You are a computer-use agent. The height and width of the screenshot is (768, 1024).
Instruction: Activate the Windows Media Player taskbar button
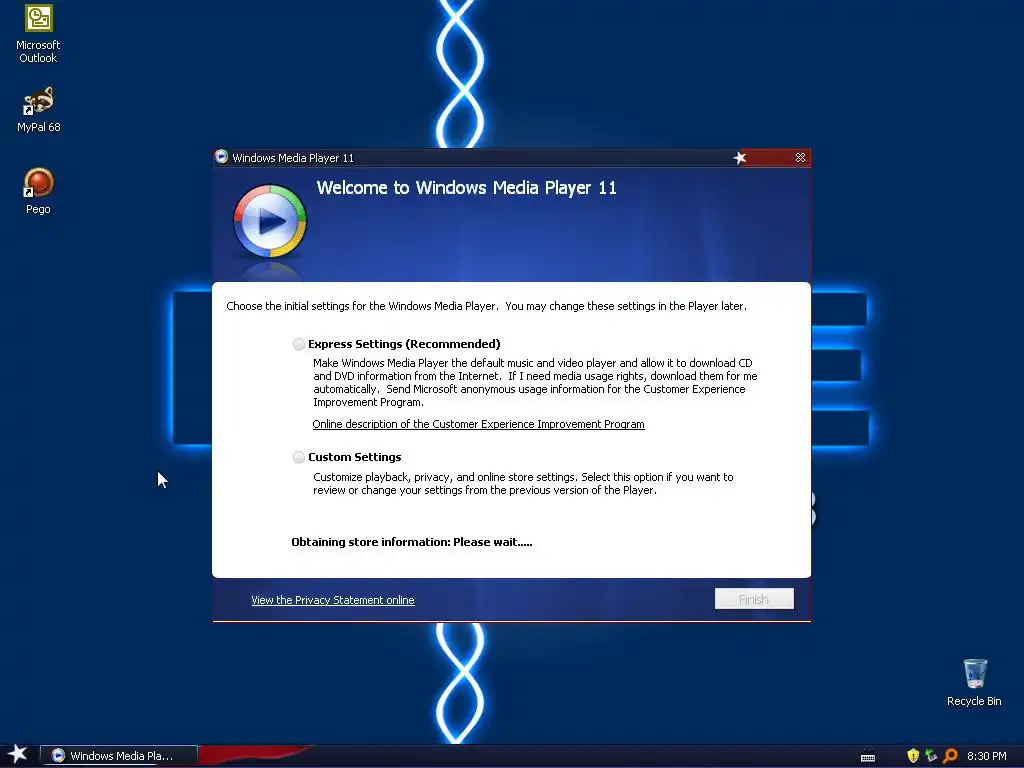pos(119,756)
